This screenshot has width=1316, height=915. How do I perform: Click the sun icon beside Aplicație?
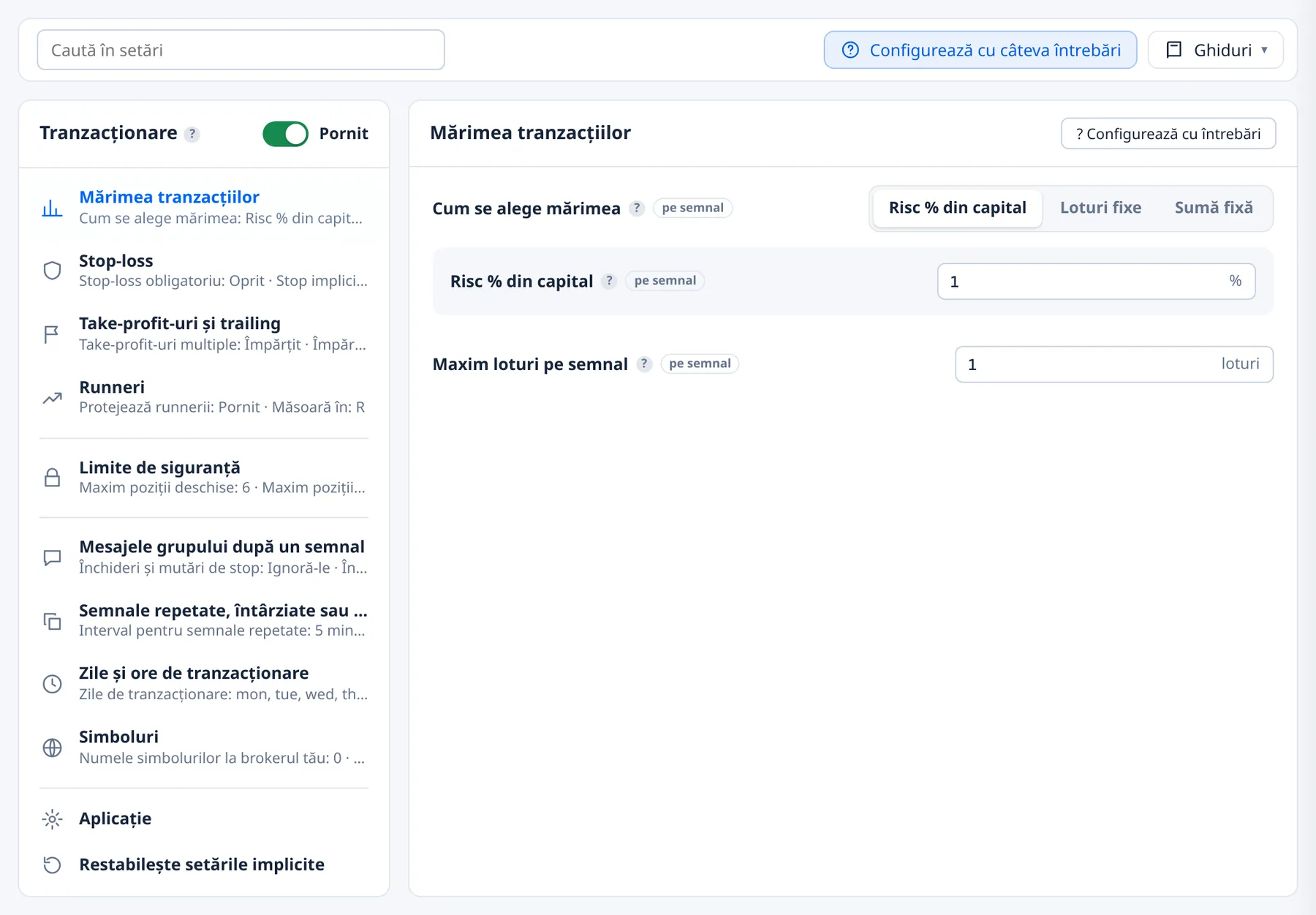point(52,819)
